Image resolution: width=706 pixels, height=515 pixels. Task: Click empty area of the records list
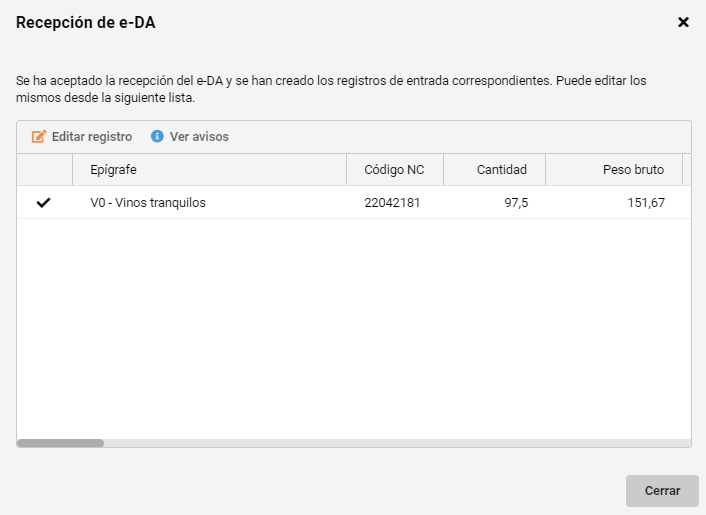click(x=354, y=329)
